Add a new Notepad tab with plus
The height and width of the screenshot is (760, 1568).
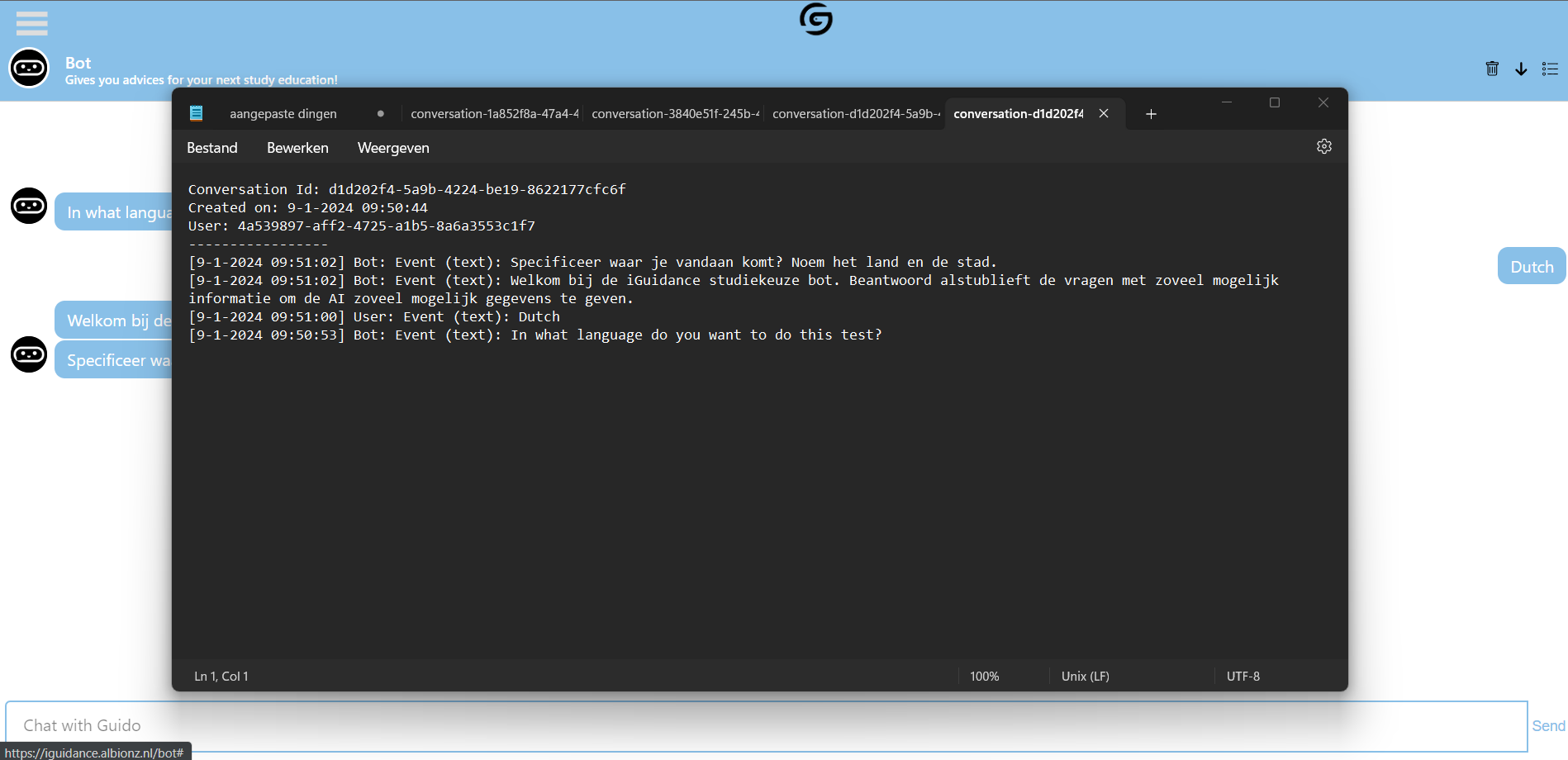[1151, 114]
